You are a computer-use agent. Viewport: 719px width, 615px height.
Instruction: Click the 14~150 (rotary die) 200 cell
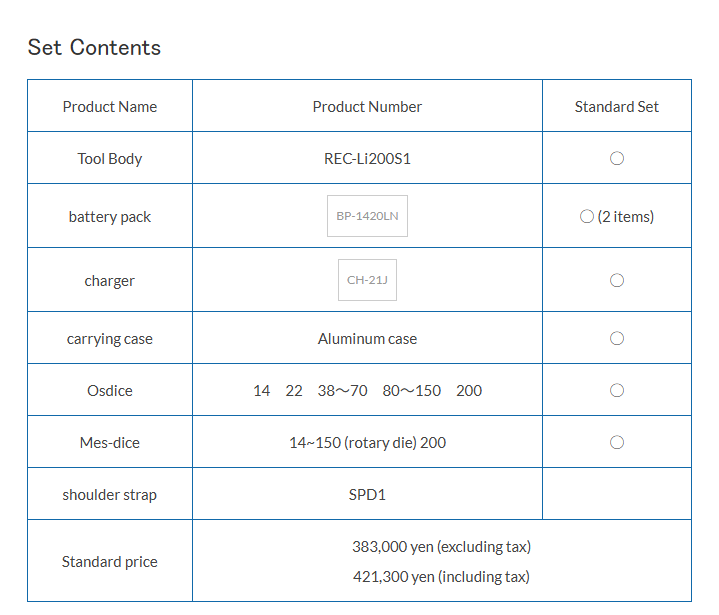point(367,443)
